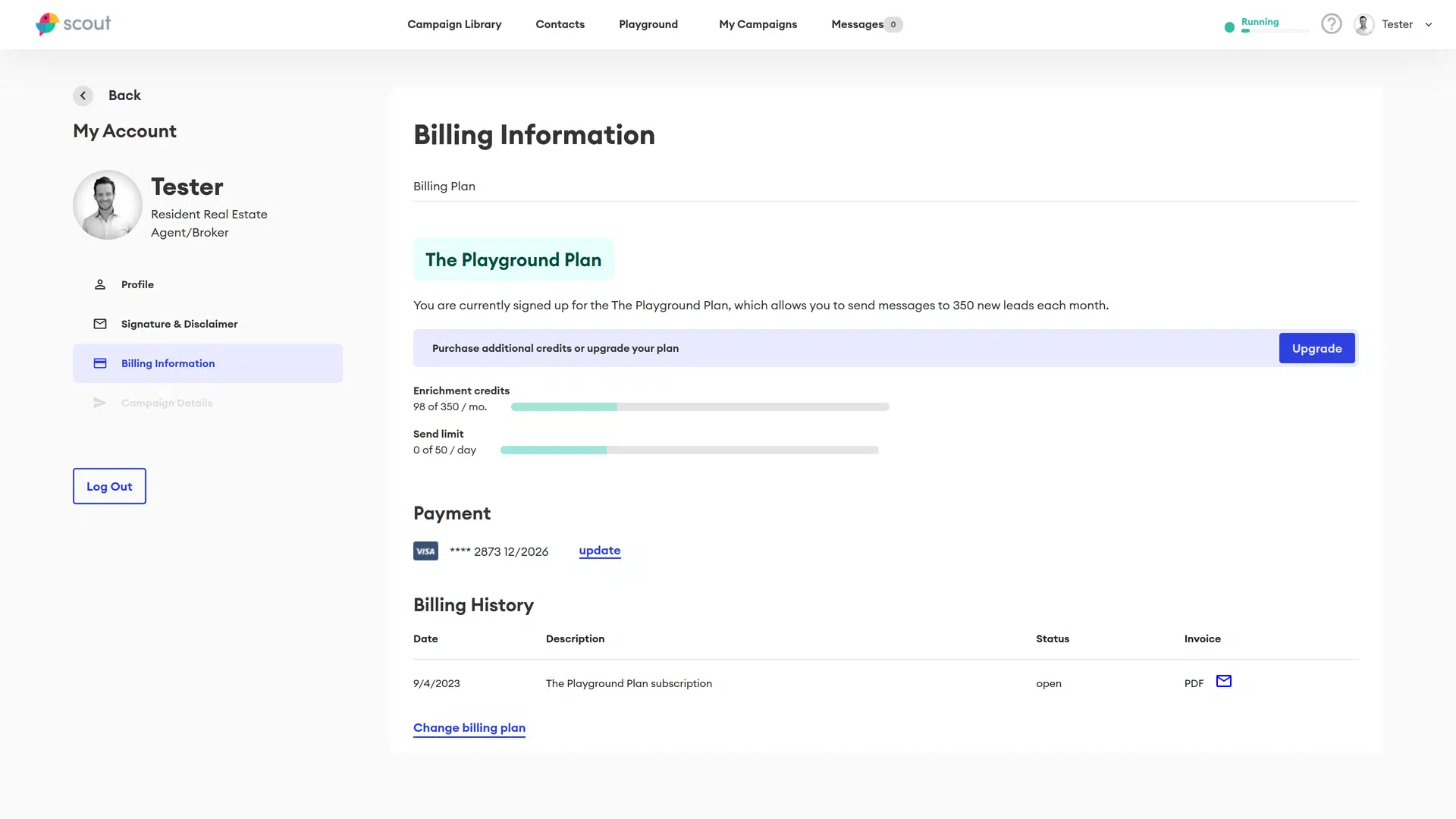The width and height of the screenshot is (1456, 819).
Task: Click the Upgrade button for more credits
Action: coord(1317,348)
